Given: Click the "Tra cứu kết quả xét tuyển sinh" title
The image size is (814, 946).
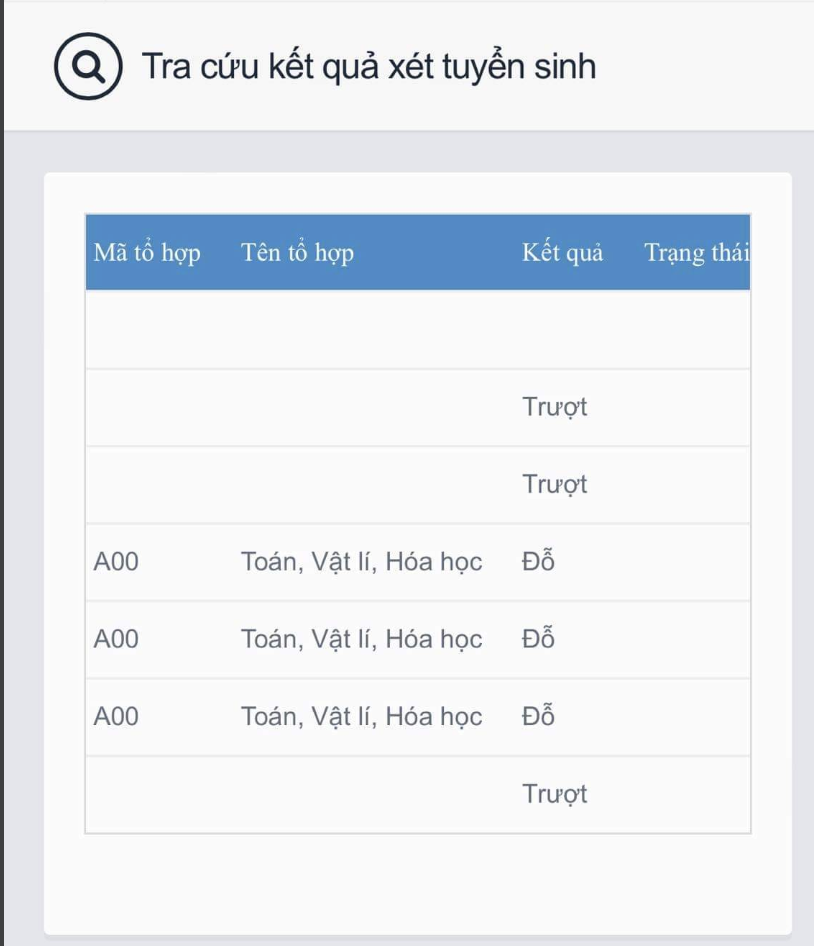Looking at the screenshot, I should [x=369, y=67].
